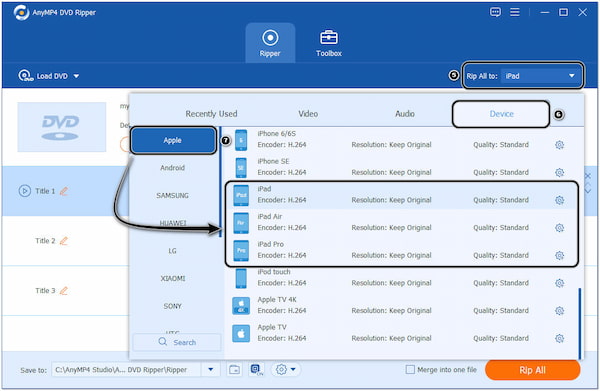Screen dimensions: 600x391
Task: Switch to Video format tab
Action: click(308, 114)
